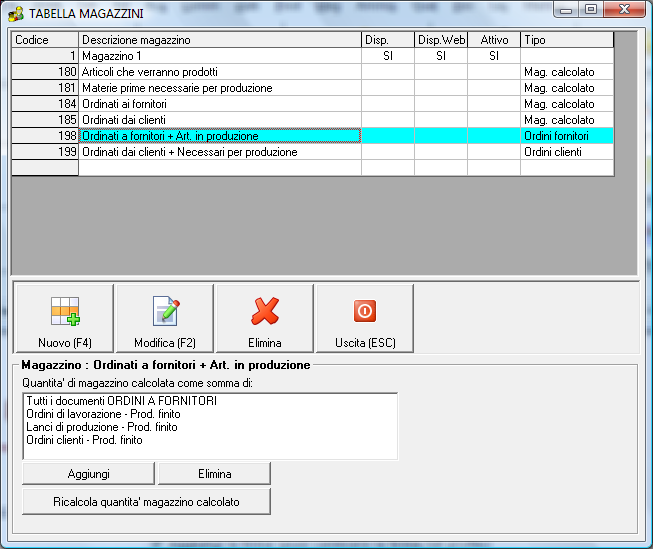Click the TABELLA MAGAZZINI title bar icon
The width and height of the screenshot is (653, 549).
point(16,14)
